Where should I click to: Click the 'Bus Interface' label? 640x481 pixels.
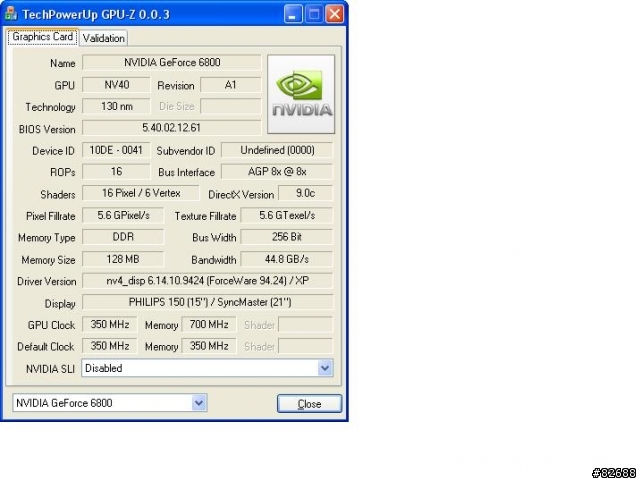pyautogui.click(x=187, y=173)
